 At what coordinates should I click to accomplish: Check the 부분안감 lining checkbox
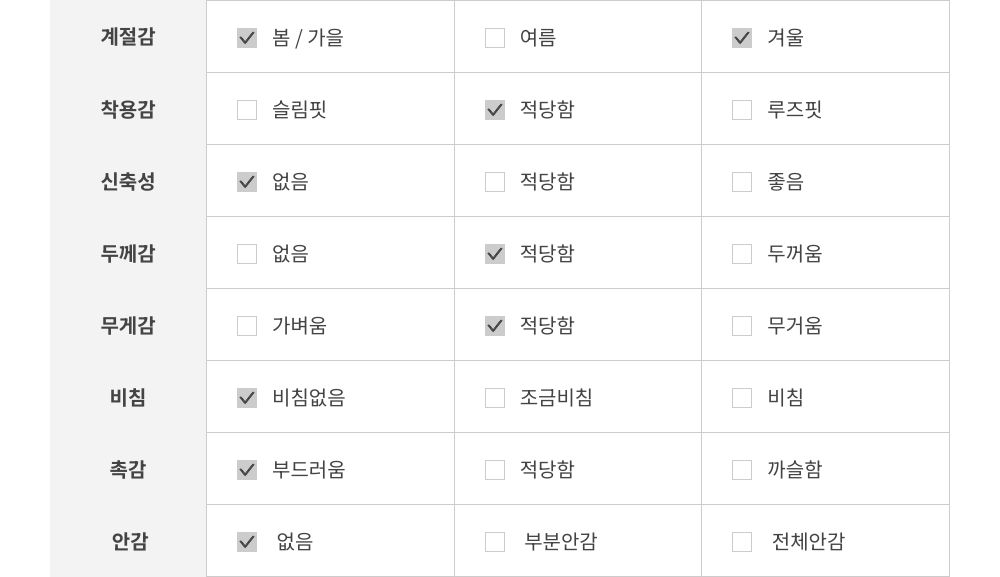point(495,542)
